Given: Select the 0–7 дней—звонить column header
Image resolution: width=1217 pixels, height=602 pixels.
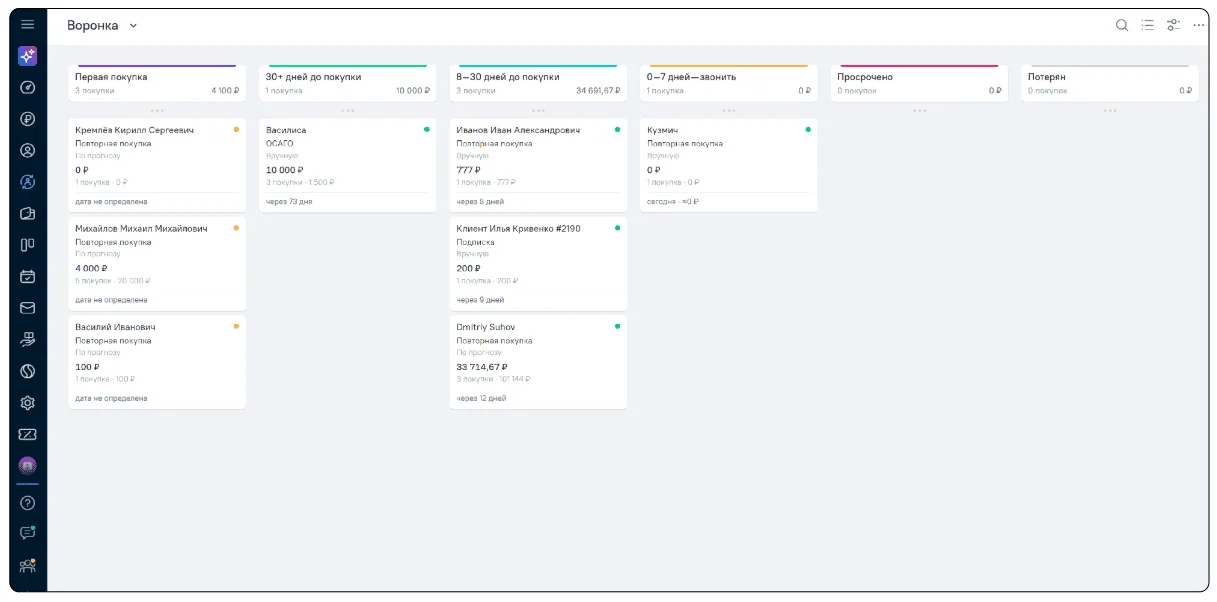Looking at the screenshot, I should pyautogui.click(x=728, y=83).
